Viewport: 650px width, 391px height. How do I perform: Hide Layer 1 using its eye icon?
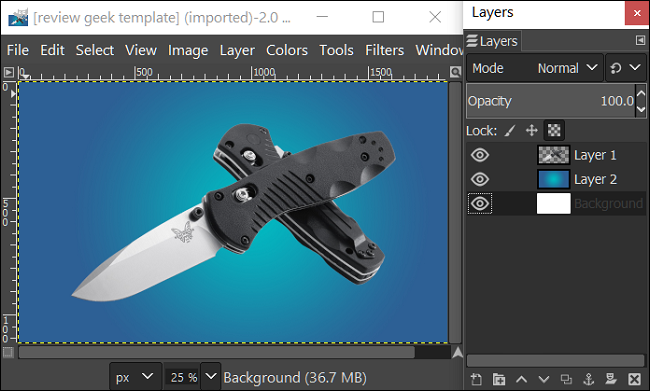[x=480, y=155]
